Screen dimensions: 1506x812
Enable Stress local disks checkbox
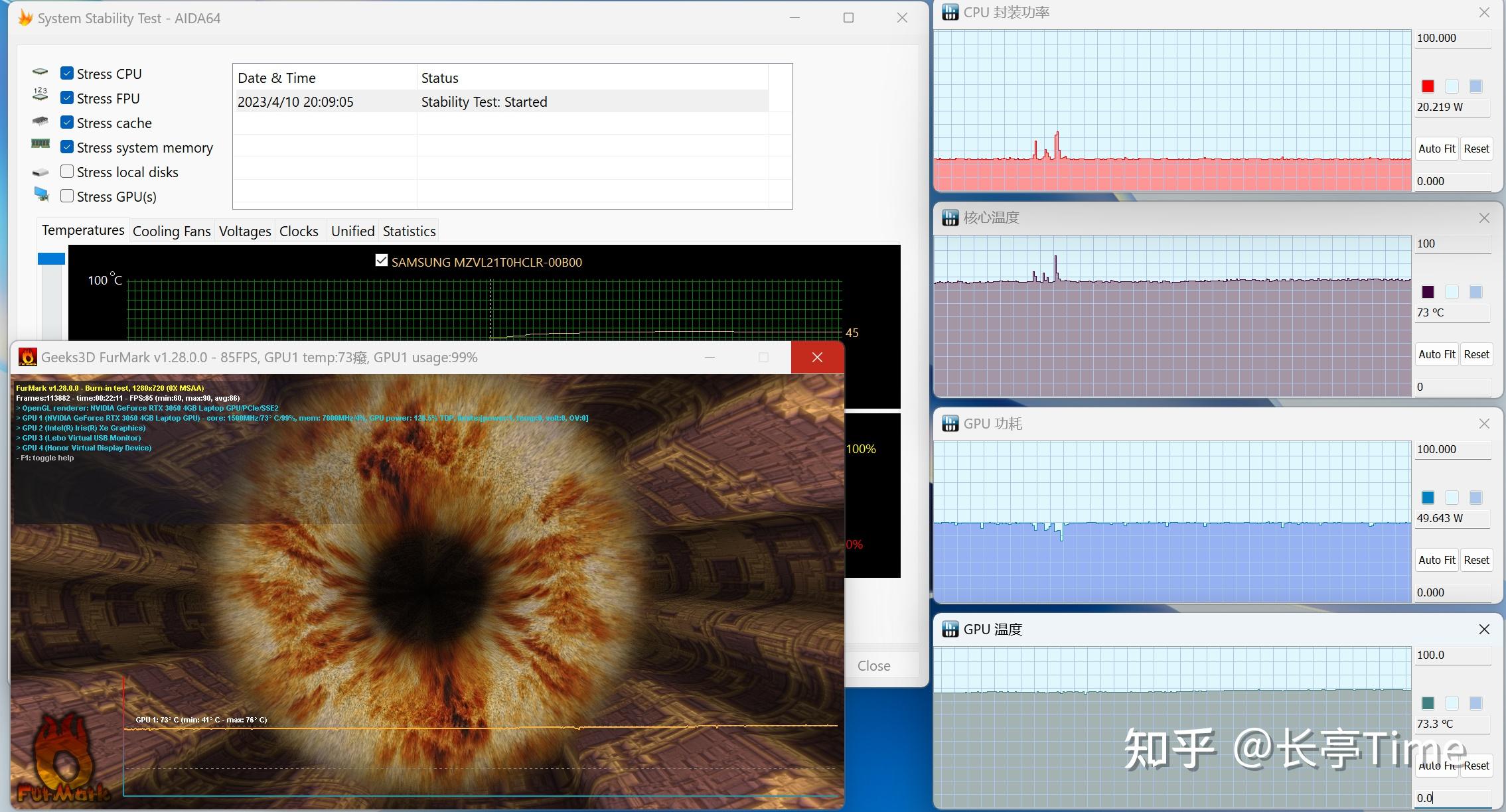pyautogui.click(x=67, y=171)
